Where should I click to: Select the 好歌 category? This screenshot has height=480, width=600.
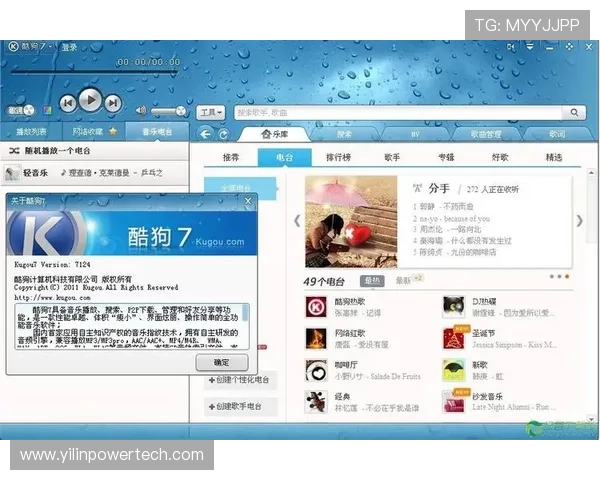[x=500, y=157]
